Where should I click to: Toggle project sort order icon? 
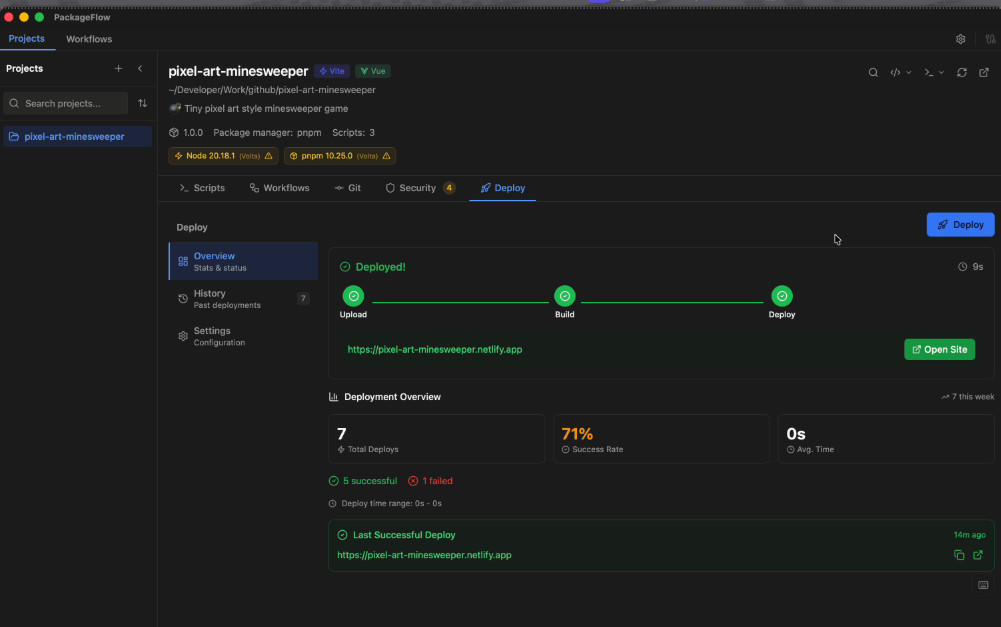point(142,103)
